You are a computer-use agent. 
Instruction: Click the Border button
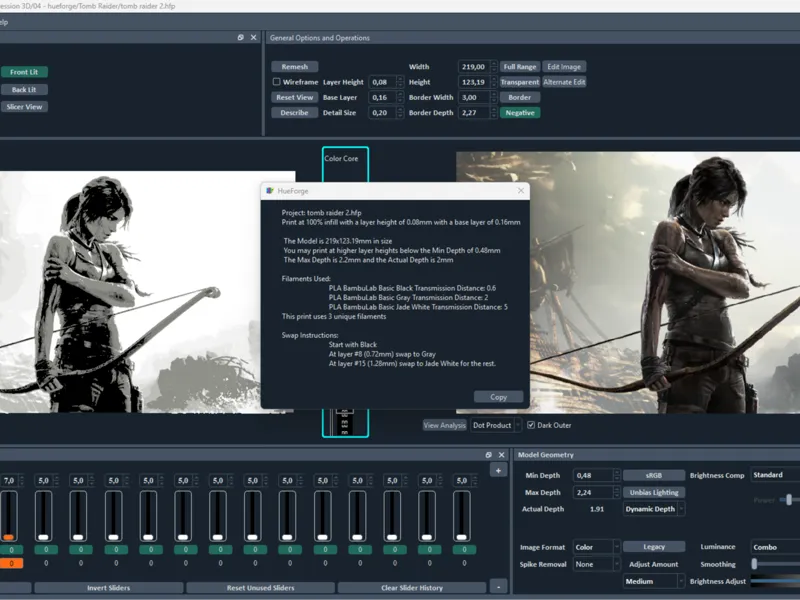[x=520, y=97]
